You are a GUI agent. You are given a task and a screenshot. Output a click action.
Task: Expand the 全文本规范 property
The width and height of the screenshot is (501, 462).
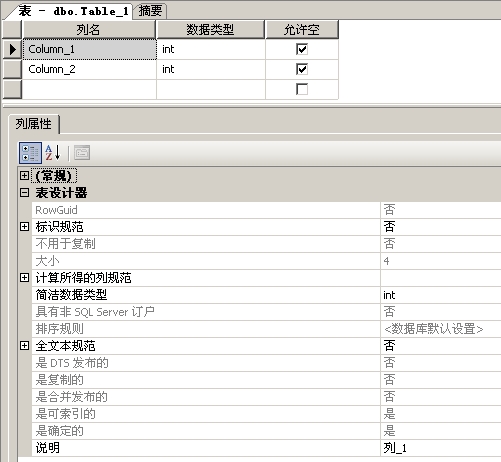[x=24, y=346]
